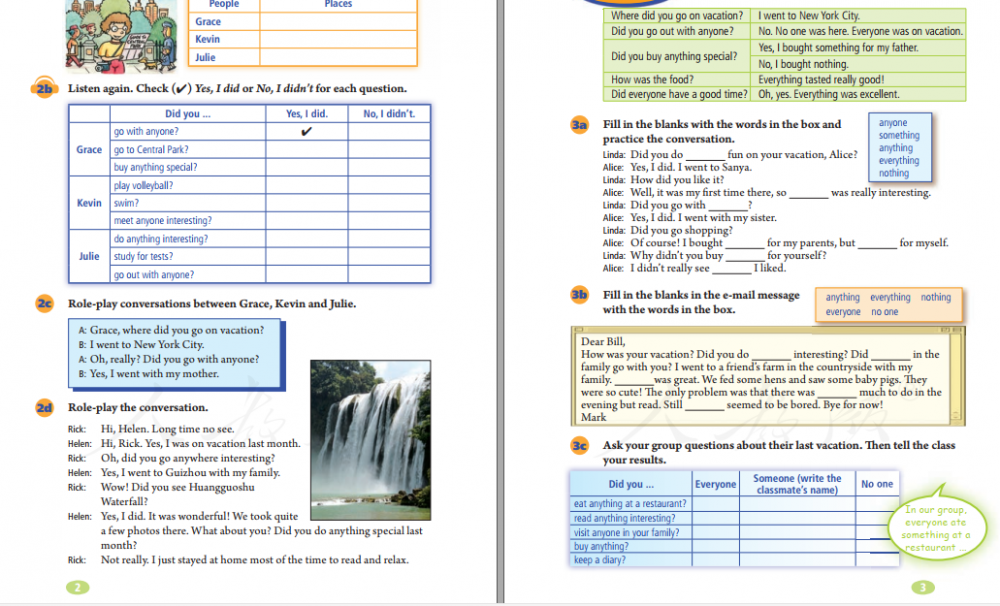Click 'Everything tasted really good!'
Viewport: 1000px width, 606px height.
click(x=821, y=80)
